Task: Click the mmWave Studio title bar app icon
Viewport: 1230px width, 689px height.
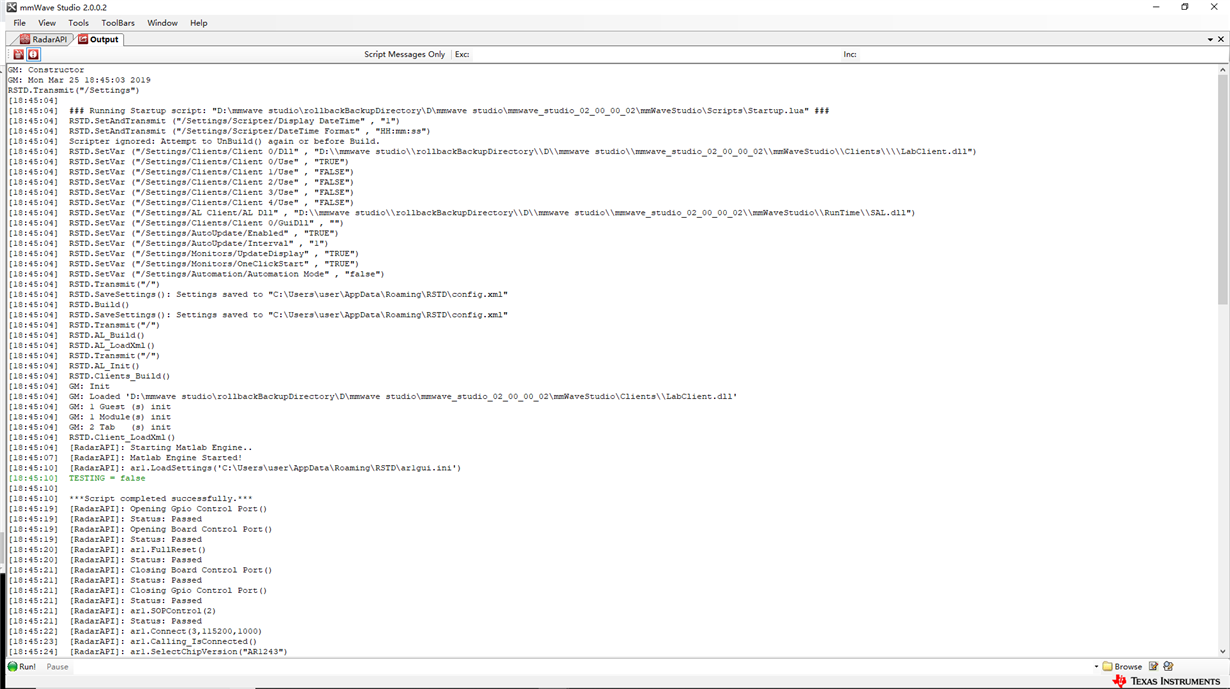Action: [10, 7]
